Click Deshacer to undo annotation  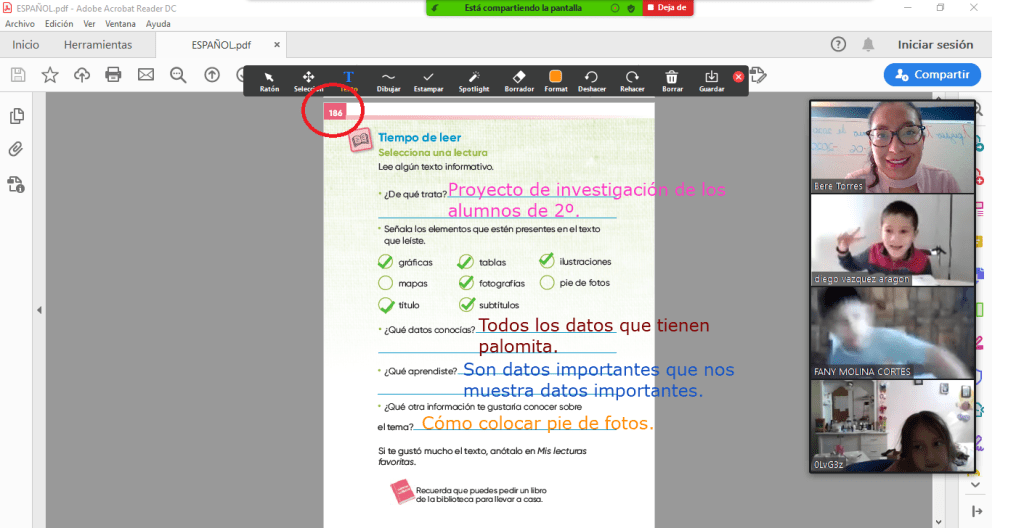pos(591,80)
